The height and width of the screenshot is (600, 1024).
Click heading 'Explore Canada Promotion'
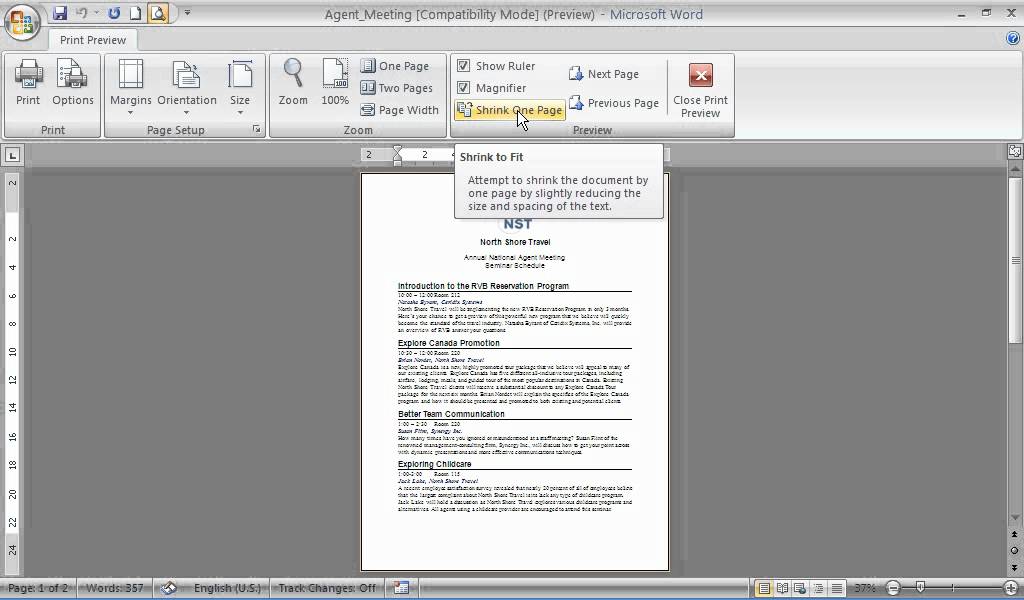pyautogui.click(x=449, y=343)
